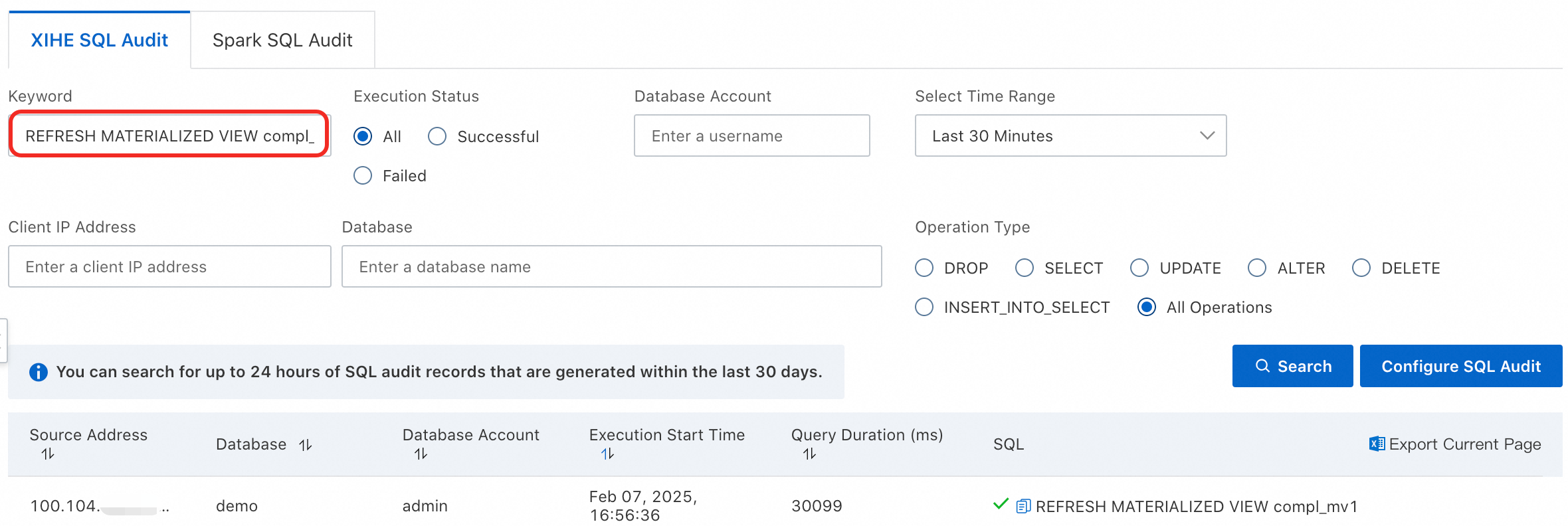The height and width of the screenshot is (526, 1568).
Task: Choose the DELETE operation type
Action: [x=1361, y=268]
